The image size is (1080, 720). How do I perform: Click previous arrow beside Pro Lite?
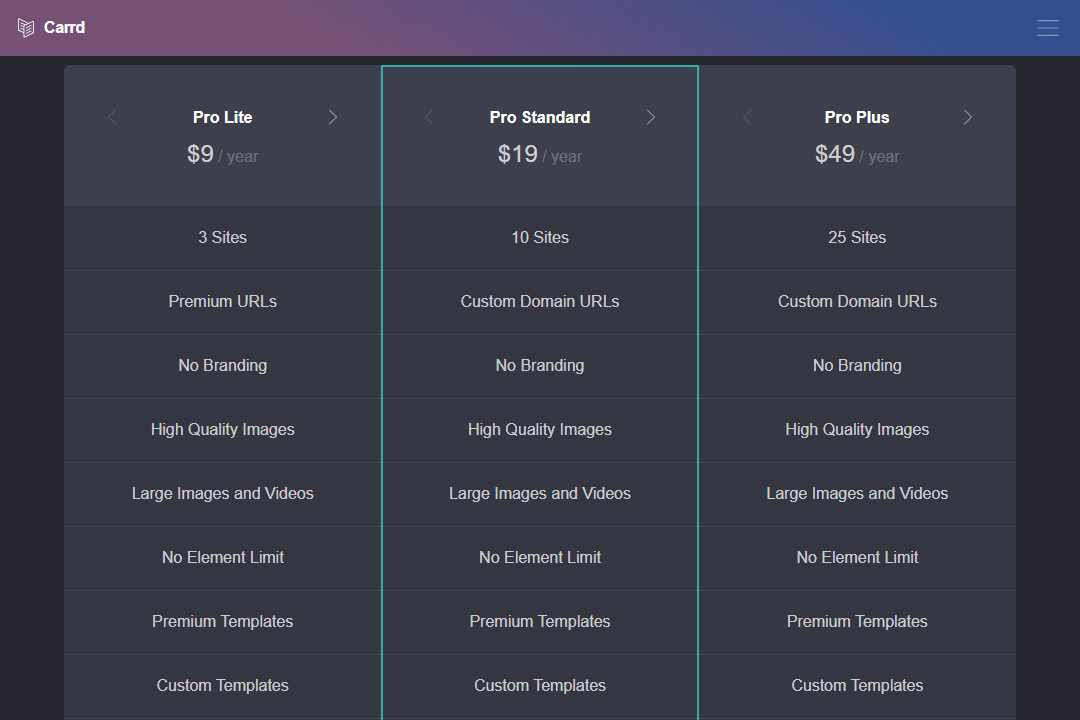pos(112,117)
